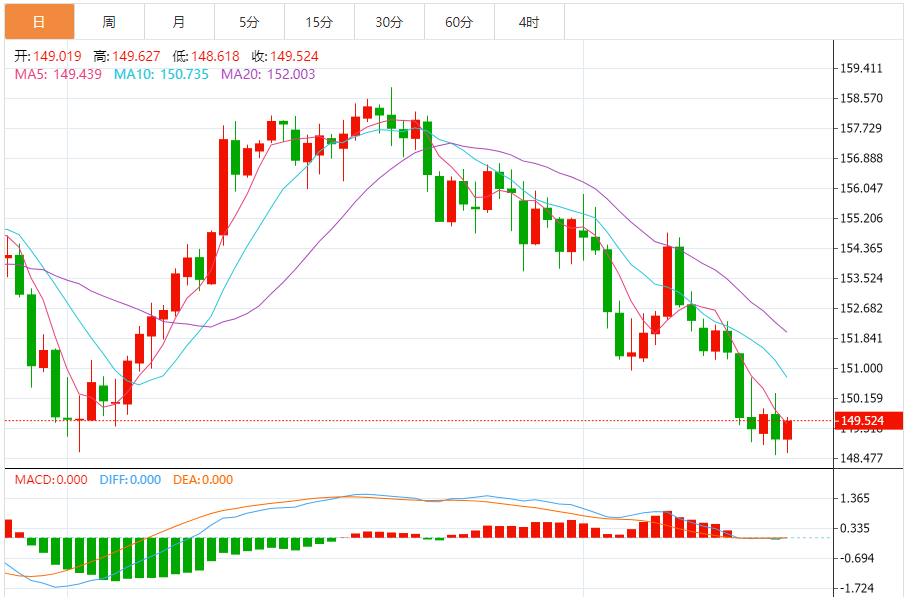Click the MA20: 152.003 indicator label

point(268,74)
